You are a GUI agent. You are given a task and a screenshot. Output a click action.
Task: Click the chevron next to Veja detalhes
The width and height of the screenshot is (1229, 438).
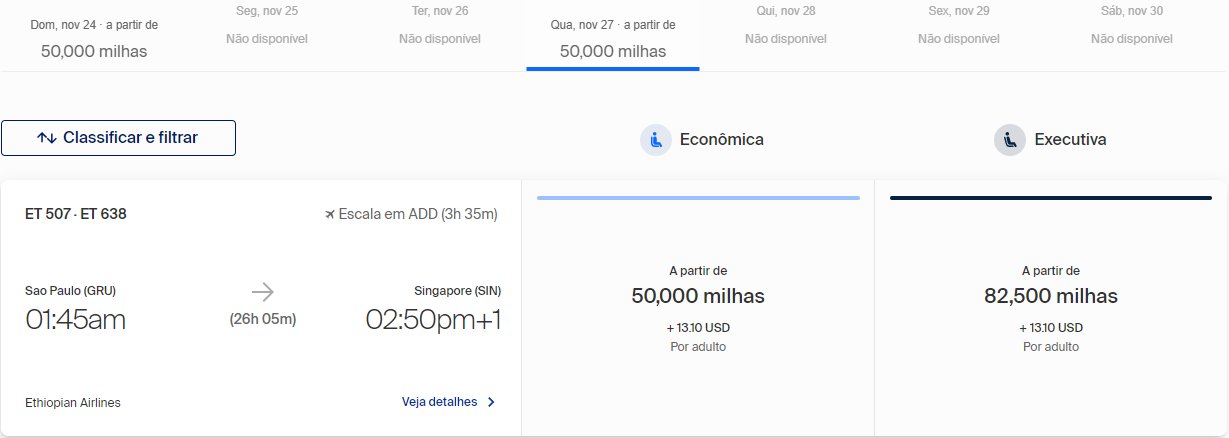(x=491, y=402)
